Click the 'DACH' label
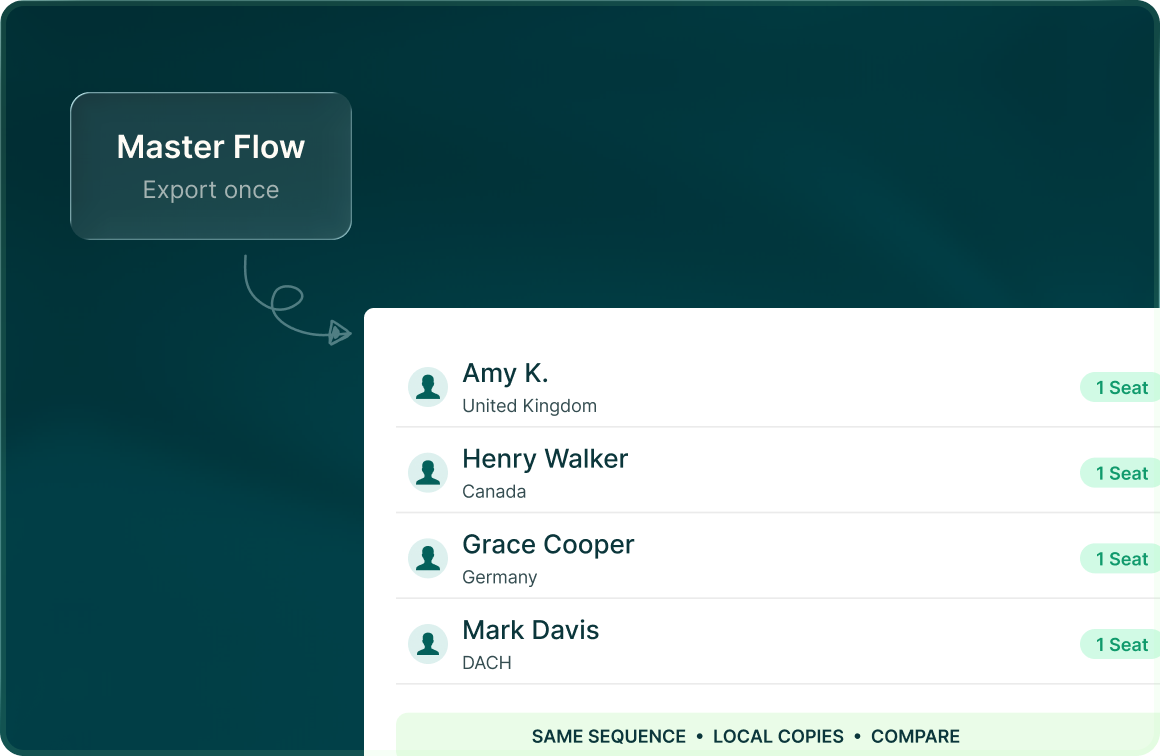 [487, 663]
